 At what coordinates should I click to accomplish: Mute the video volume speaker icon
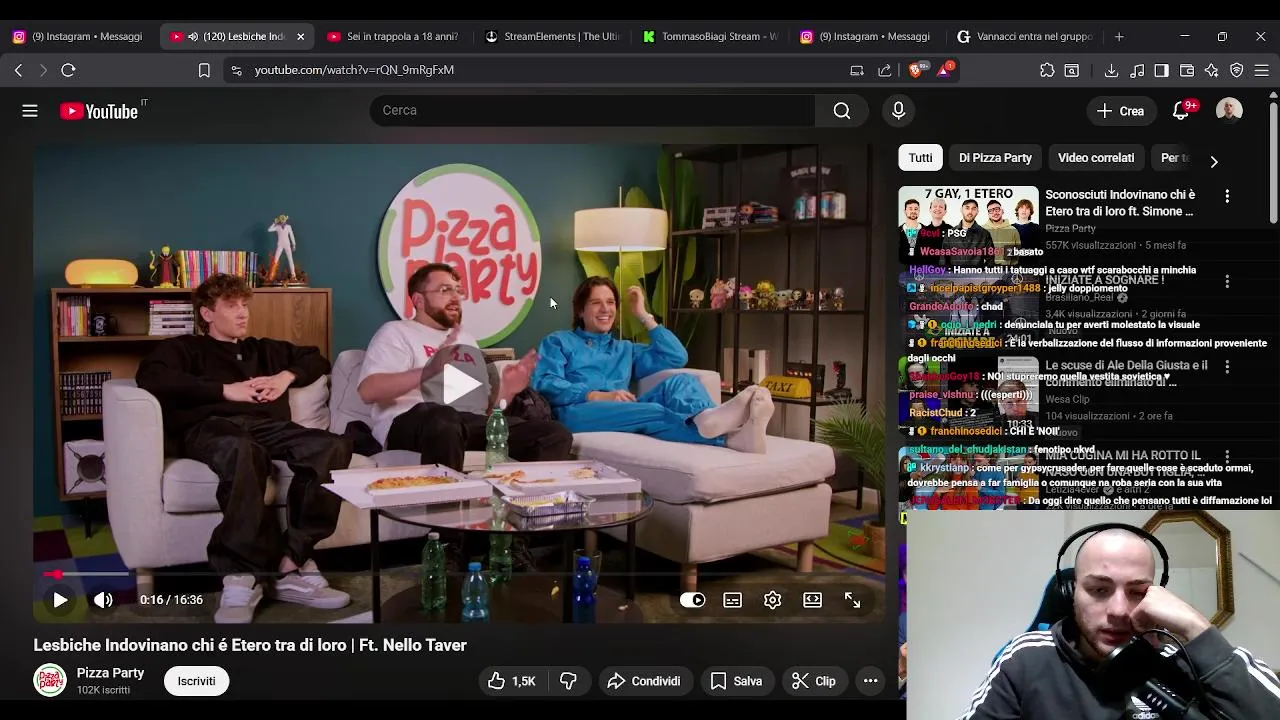[103, 600]
